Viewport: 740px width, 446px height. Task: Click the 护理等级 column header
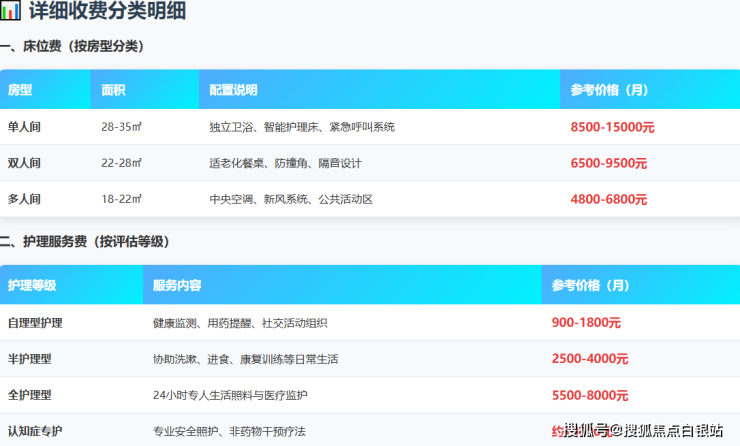coord(32,285)
